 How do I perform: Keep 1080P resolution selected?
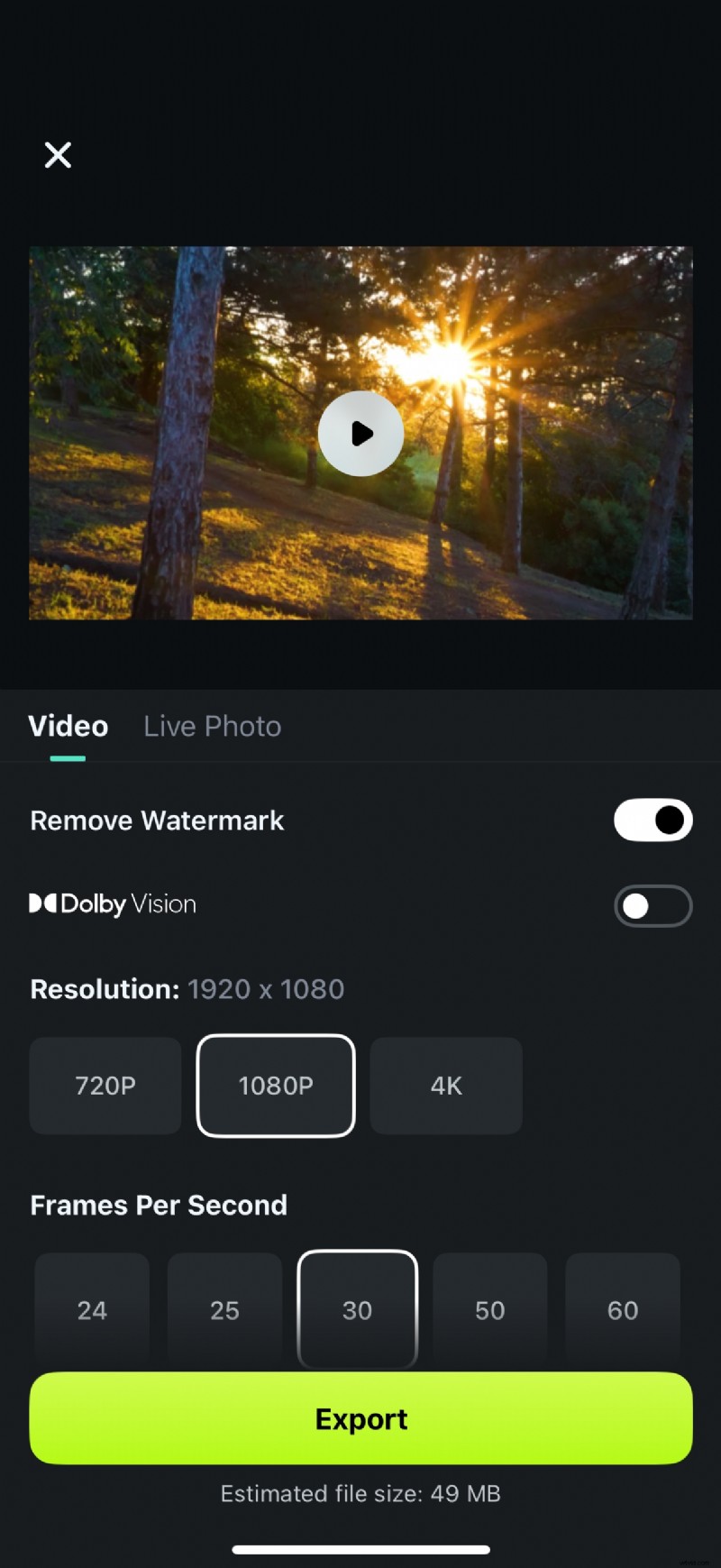[x=275, y=1086]
